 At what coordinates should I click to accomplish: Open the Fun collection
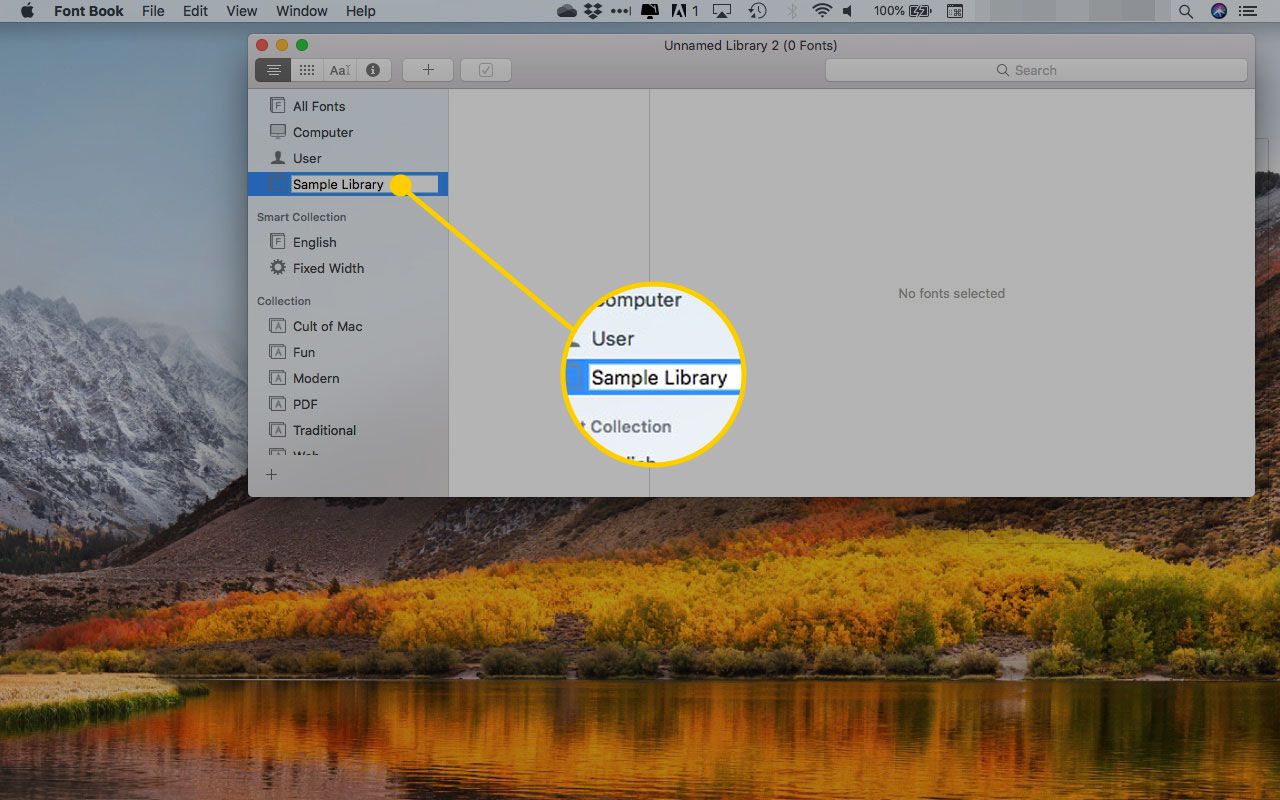point(348,352)
